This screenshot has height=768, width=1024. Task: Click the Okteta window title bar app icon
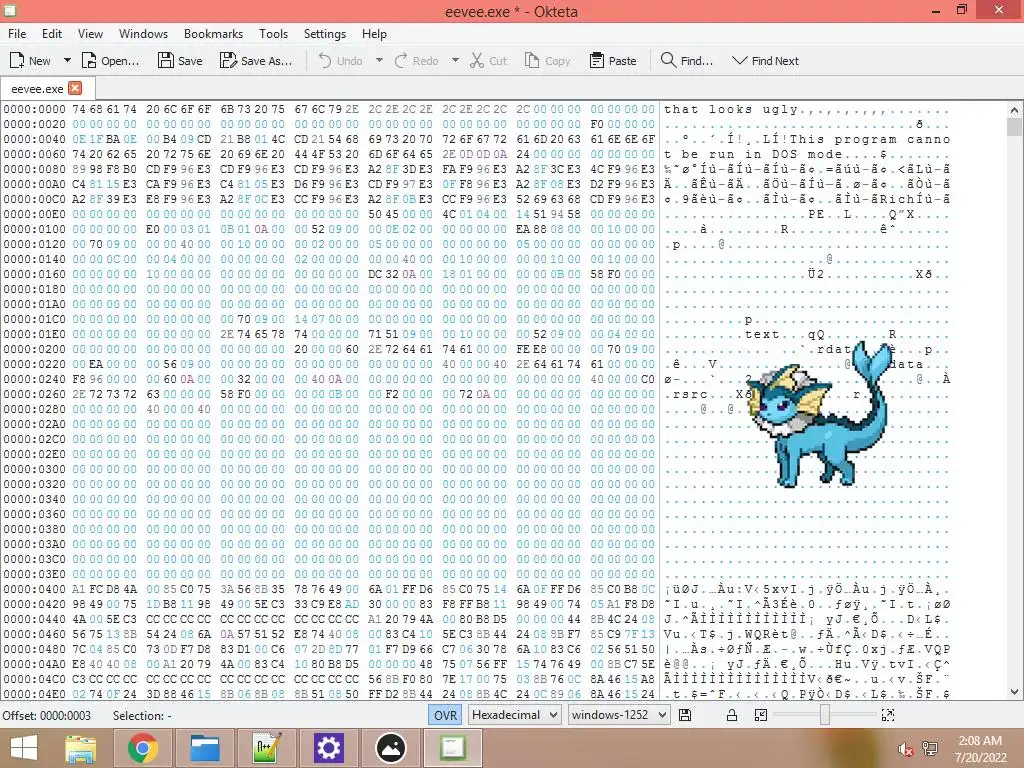(10, 10)
